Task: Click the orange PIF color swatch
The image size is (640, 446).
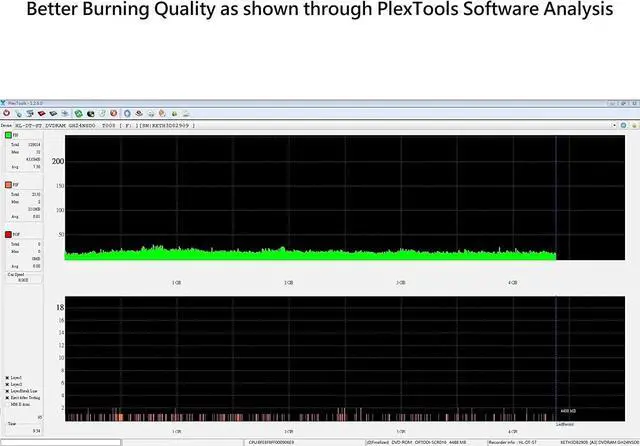Action: [8, 185]
